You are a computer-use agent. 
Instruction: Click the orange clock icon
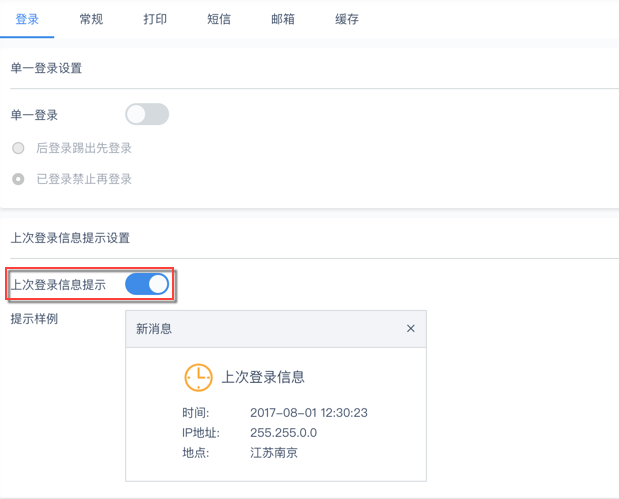pyautogui.click(x=198, y=376)
